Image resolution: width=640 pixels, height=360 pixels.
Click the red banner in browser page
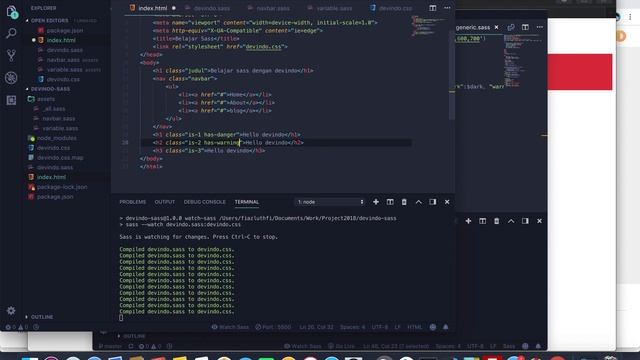pyautogui.click(x=580, y=72)
